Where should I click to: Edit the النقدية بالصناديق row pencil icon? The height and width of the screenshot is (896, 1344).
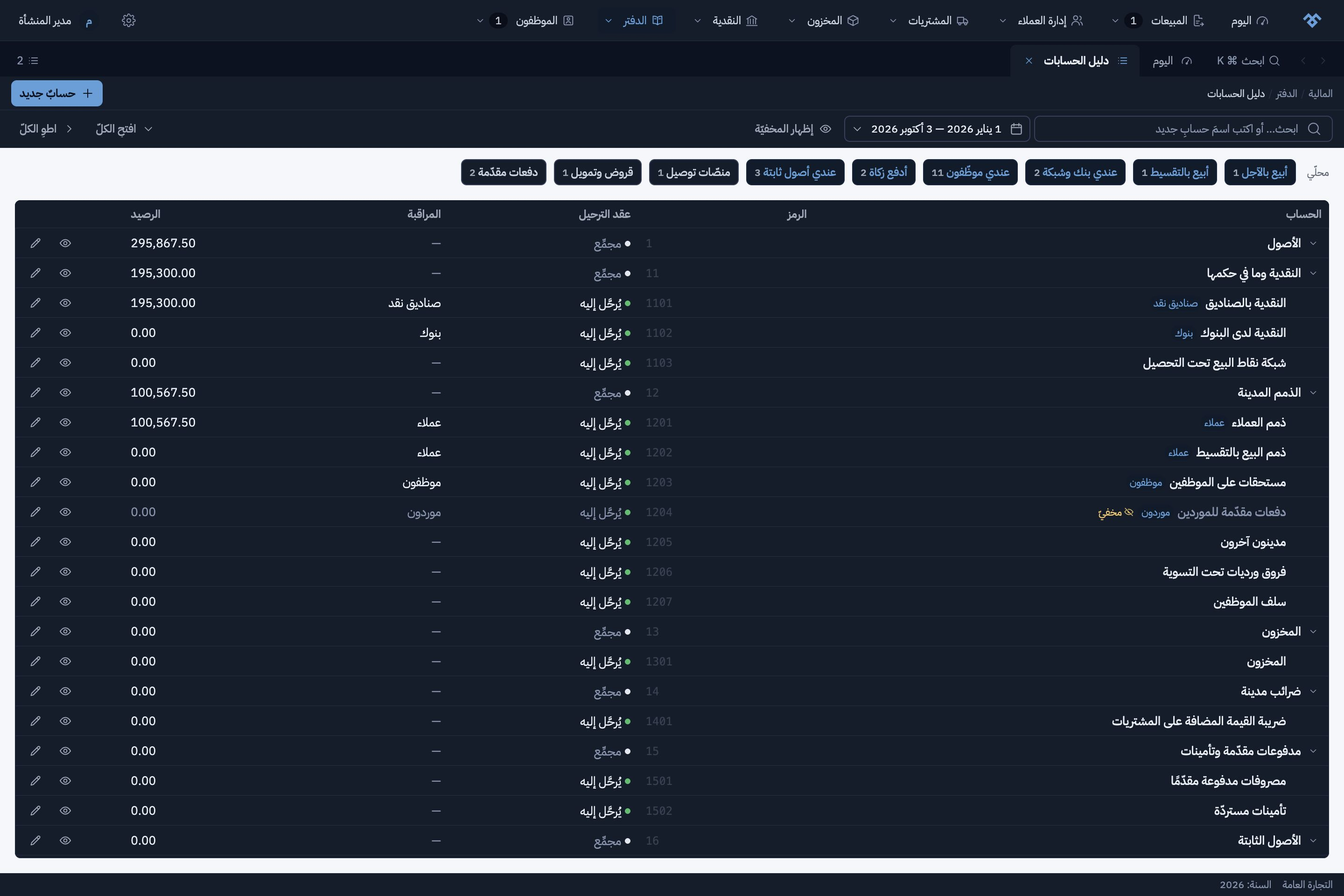click(35, 303)
